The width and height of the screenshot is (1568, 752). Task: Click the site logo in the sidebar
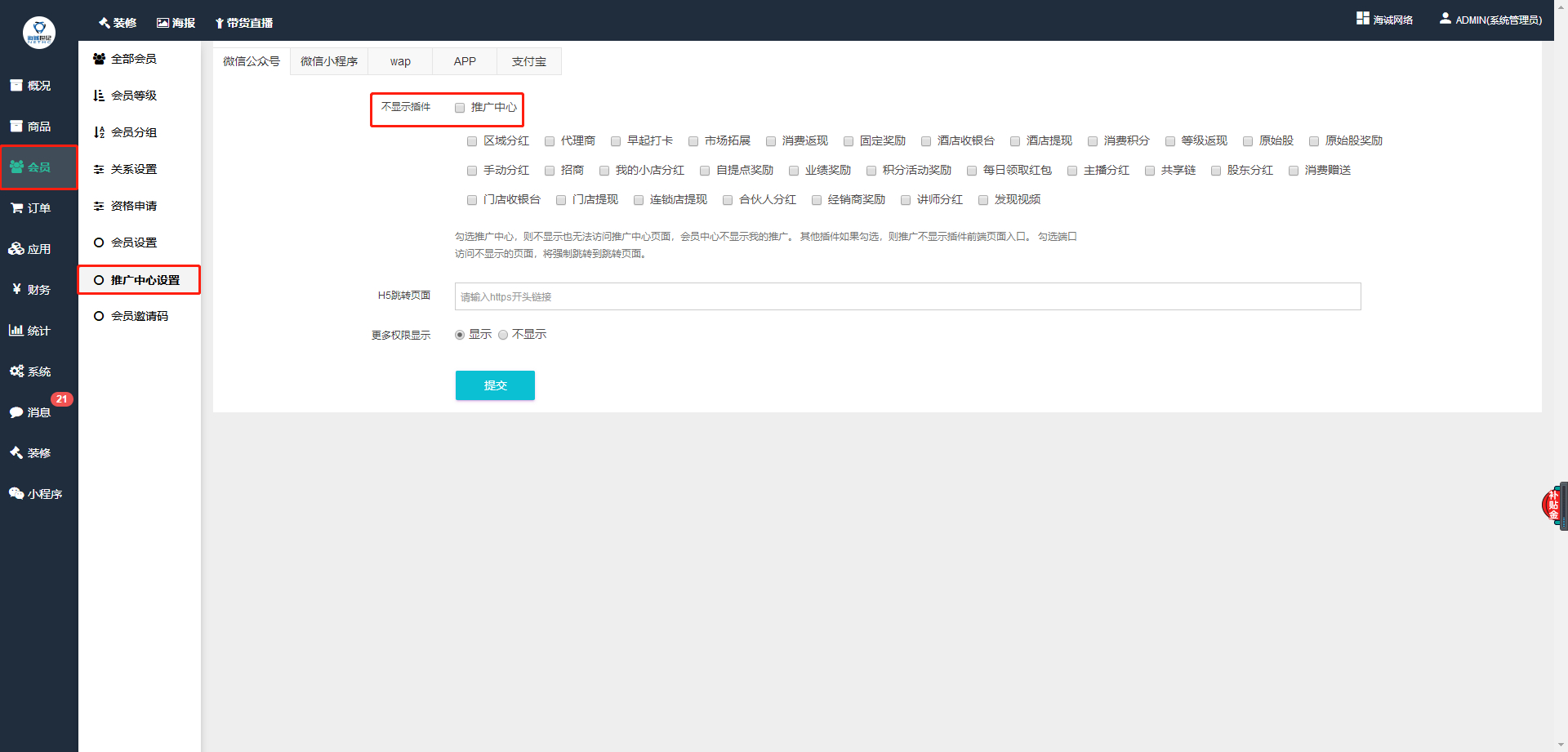pyautogui.click(x=39, y=33)
